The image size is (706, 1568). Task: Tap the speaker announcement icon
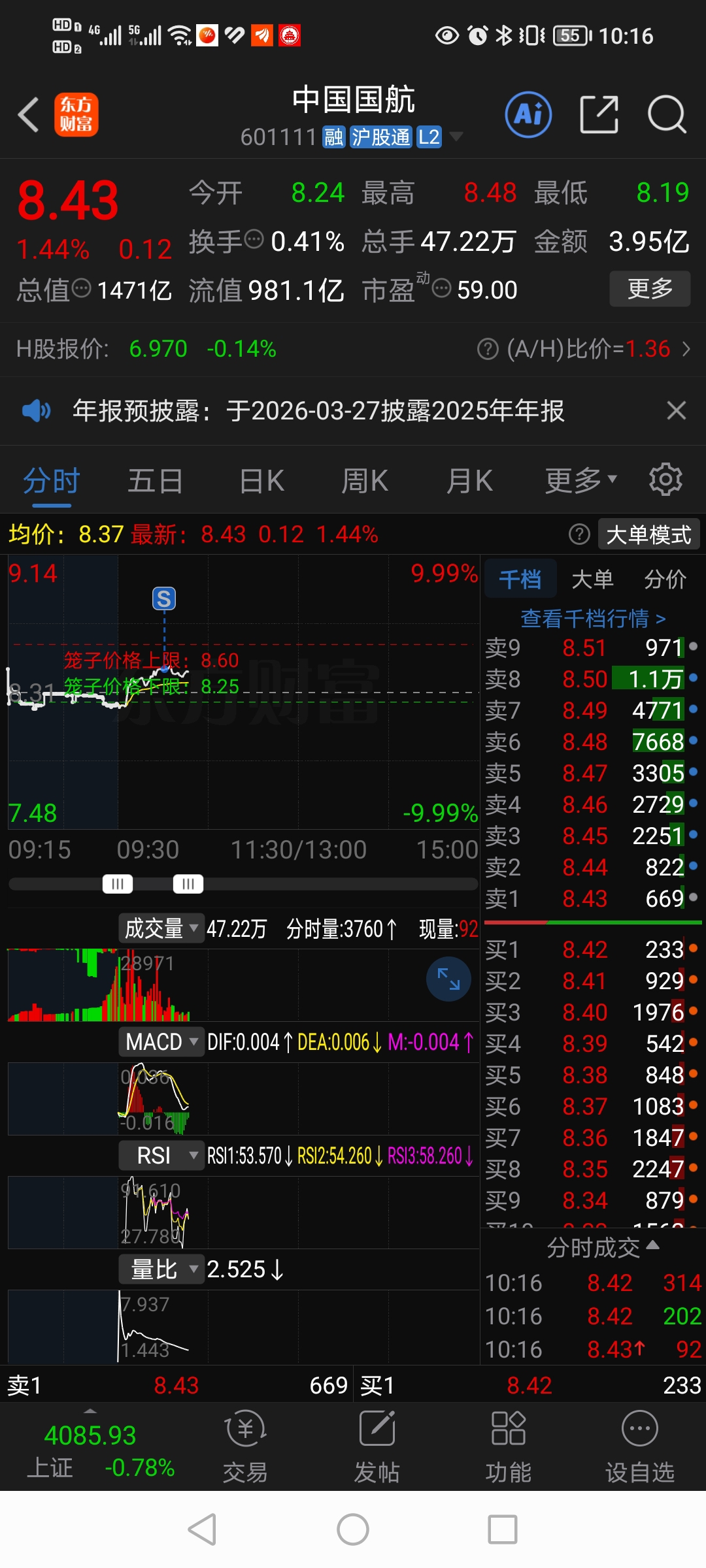[36, 411]
